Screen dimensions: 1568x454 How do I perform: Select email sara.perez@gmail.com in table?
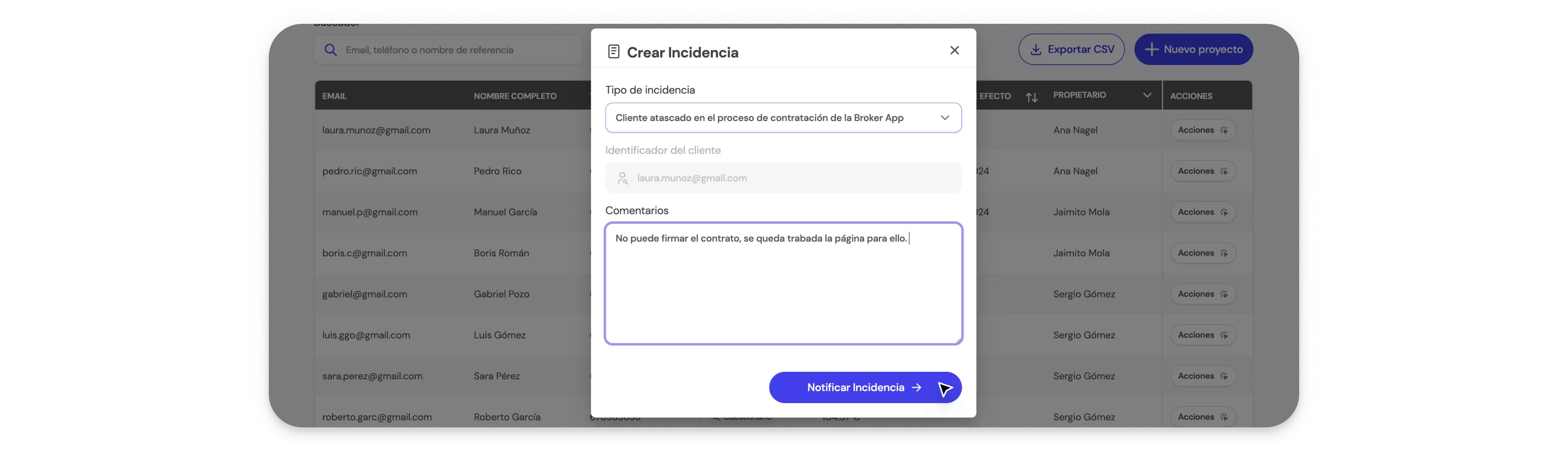click(x=372, y=376)
